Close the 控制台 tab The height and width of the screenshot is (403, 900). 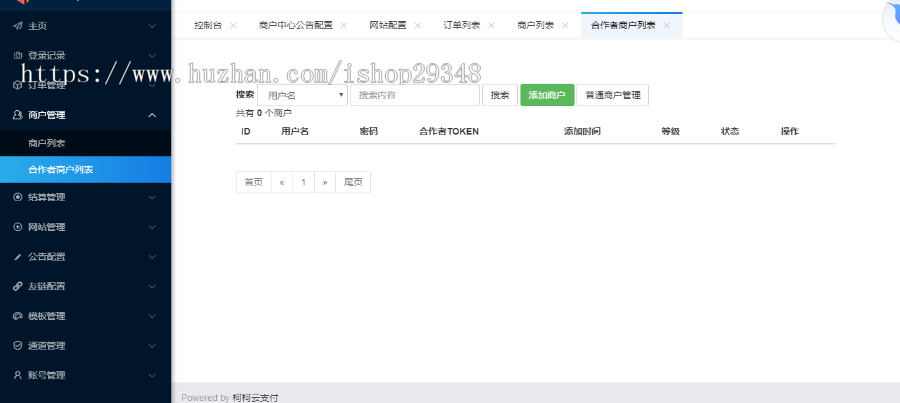click(x=233, y=25)
